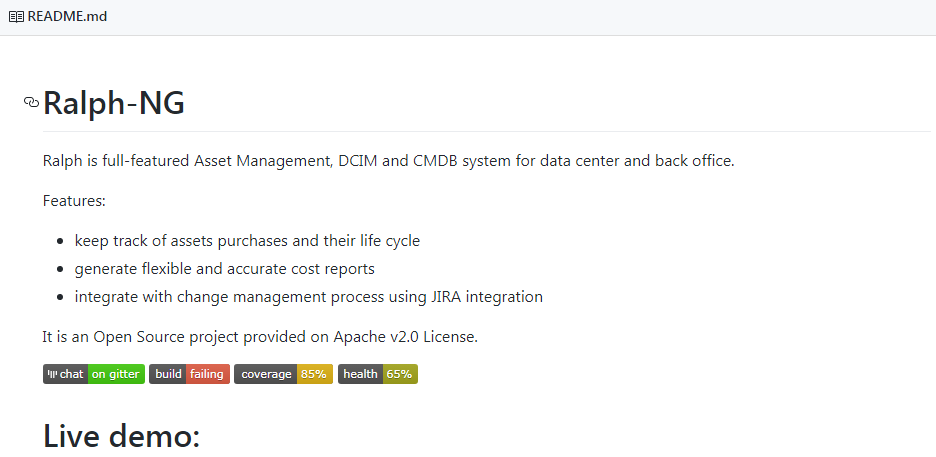Click the "Features:" label
Viewport: 936px width, 457px height.
coord(74,201)
